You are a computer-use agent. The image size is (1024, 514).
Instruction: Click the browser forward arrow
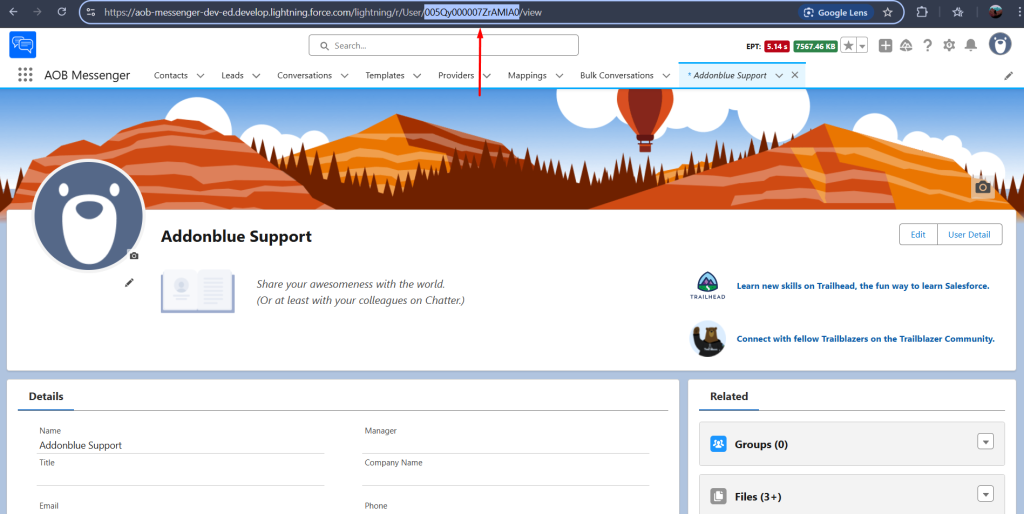click(x=37, y=12)
